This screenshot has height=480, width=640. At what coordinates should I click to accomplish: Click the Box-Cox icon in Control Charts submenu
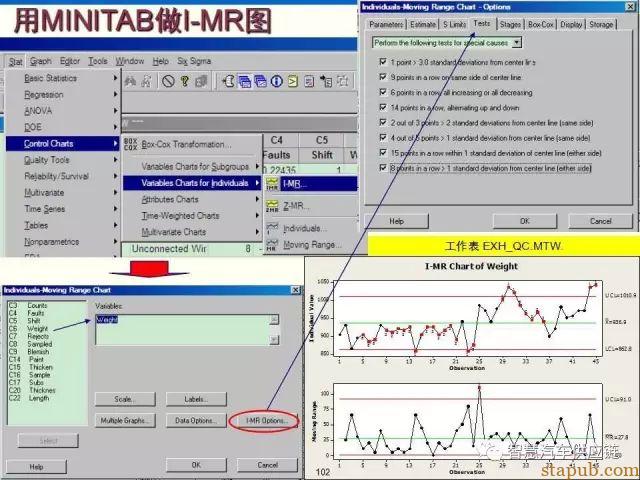pyautogui.click(x=130, y=144)
